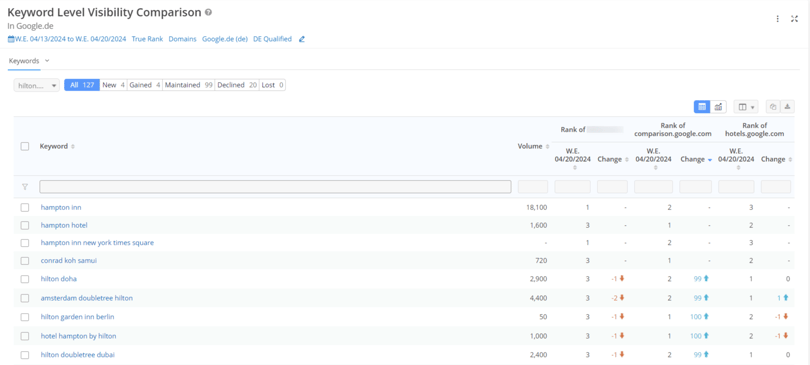This screenshot has width=810, height=365.
Task: Download the table with the export icon
Action: coord(787,107)
